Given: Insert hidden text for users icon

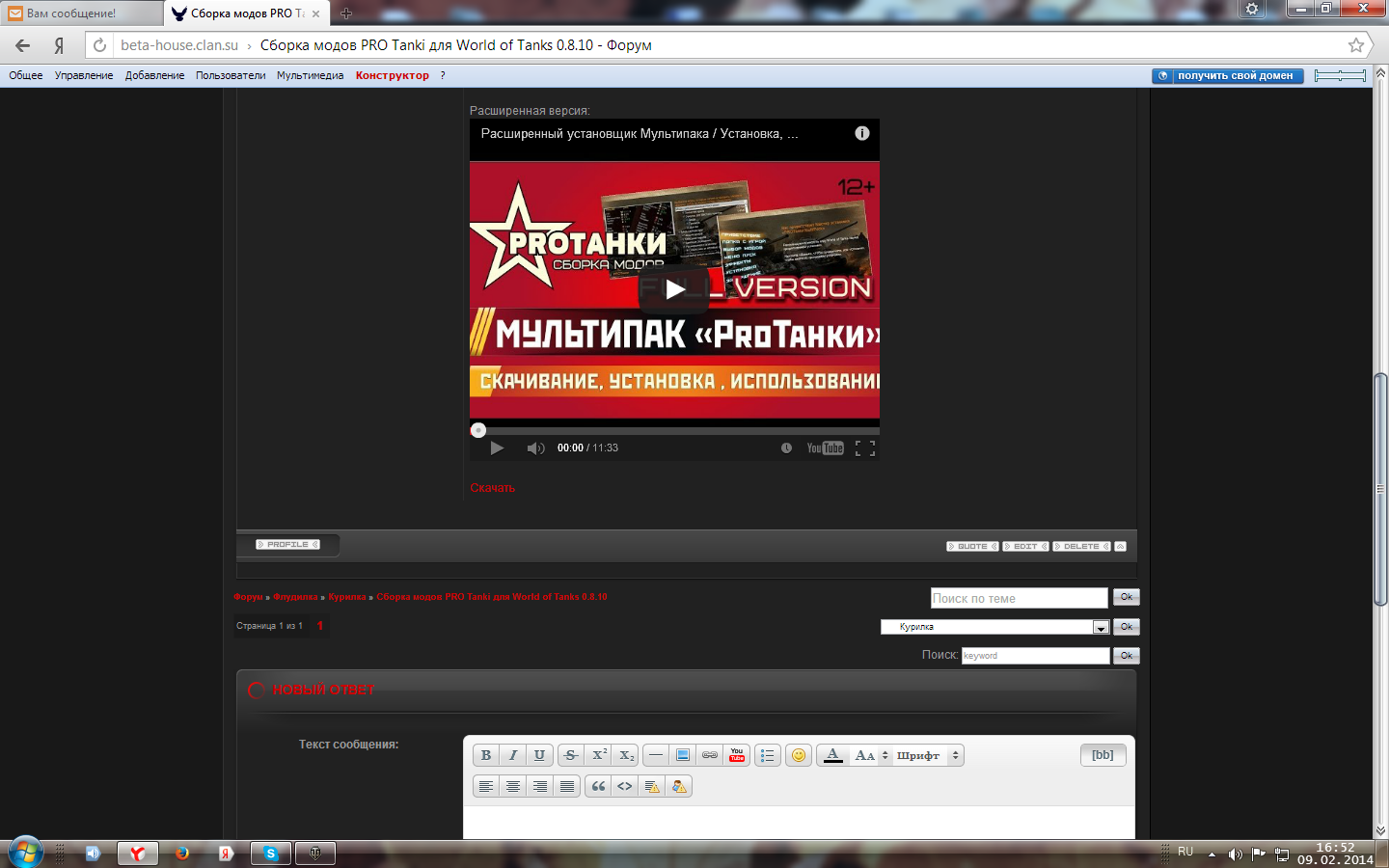Looking at the screenshot, I should [x=679, y=787].
